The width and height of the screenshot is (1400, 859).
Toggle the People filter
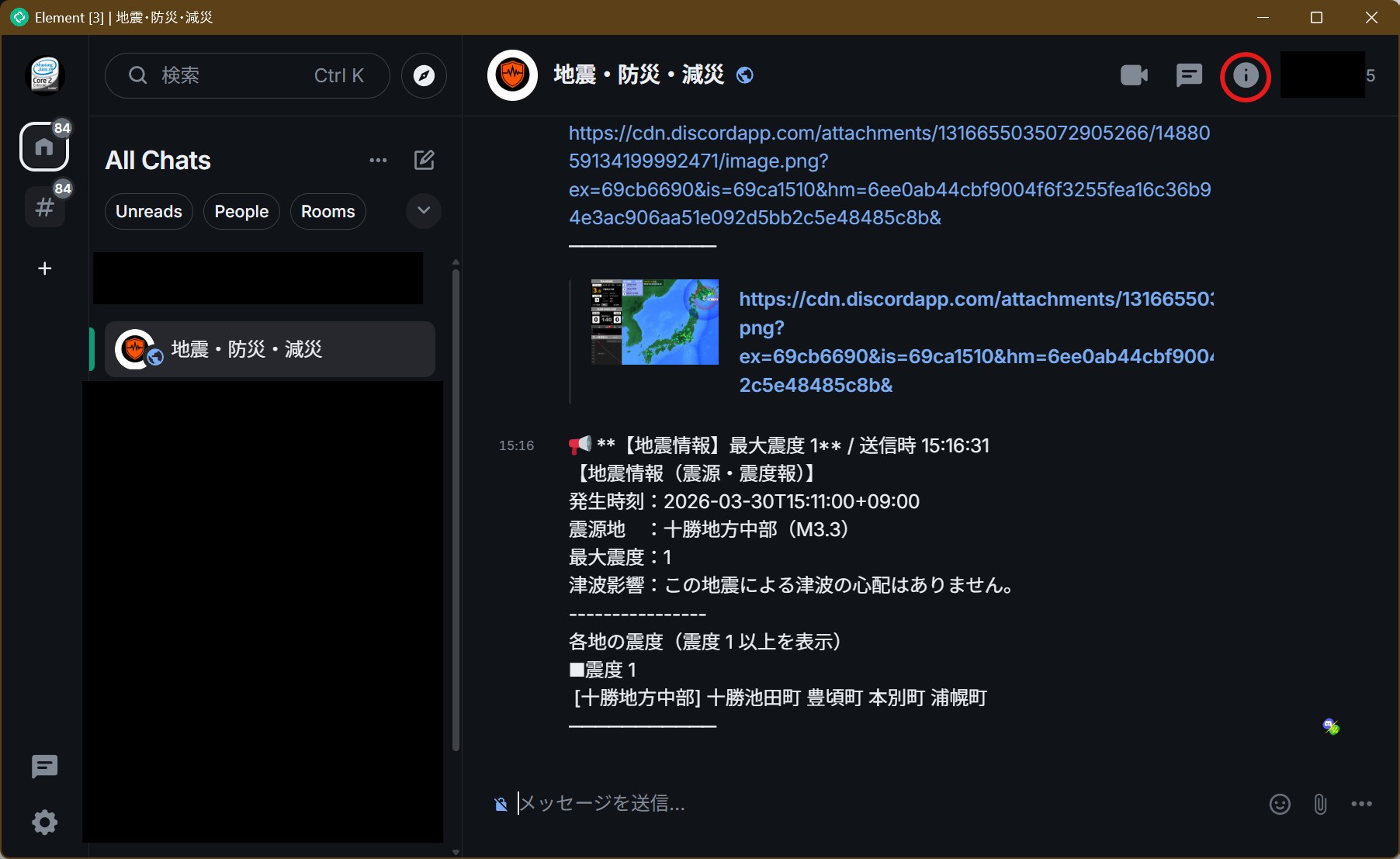pos(241,212)
